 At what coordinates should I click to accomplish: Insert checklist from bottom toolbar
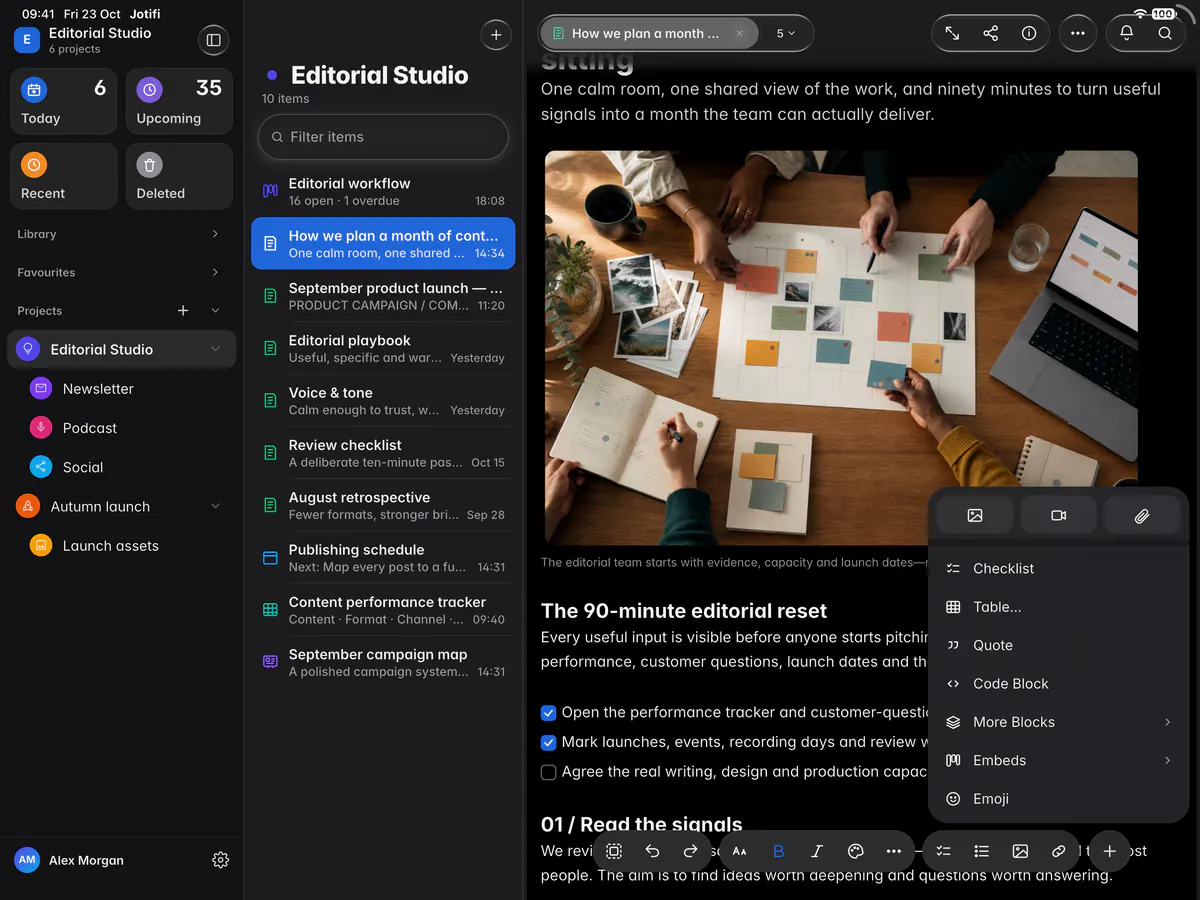943,851
